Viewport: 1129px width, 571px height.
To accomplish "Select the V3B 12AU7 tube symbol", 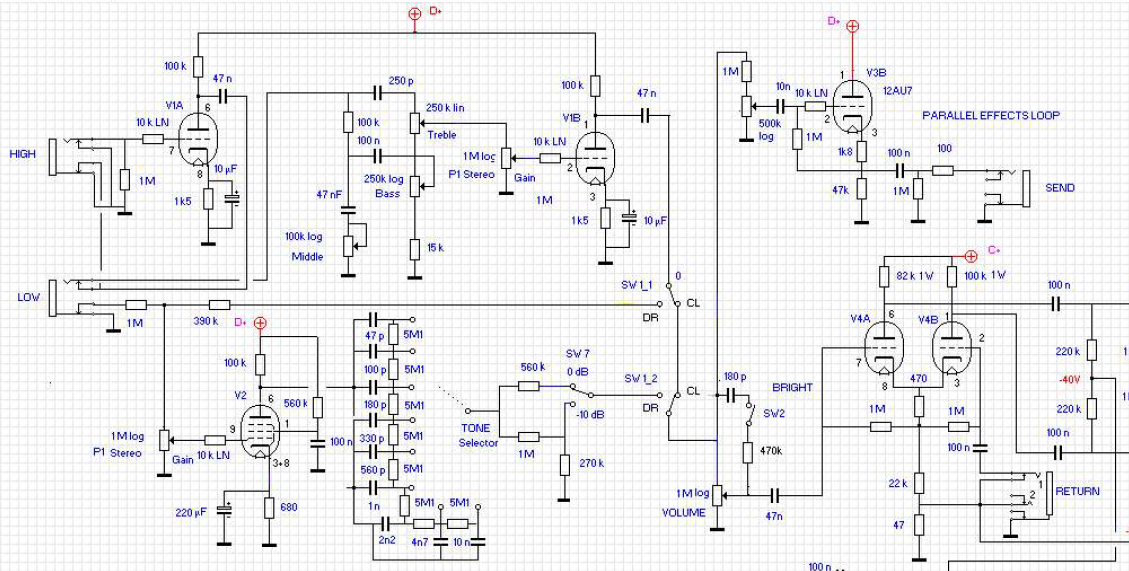I will pyautogui.click(x=851, y=104).
